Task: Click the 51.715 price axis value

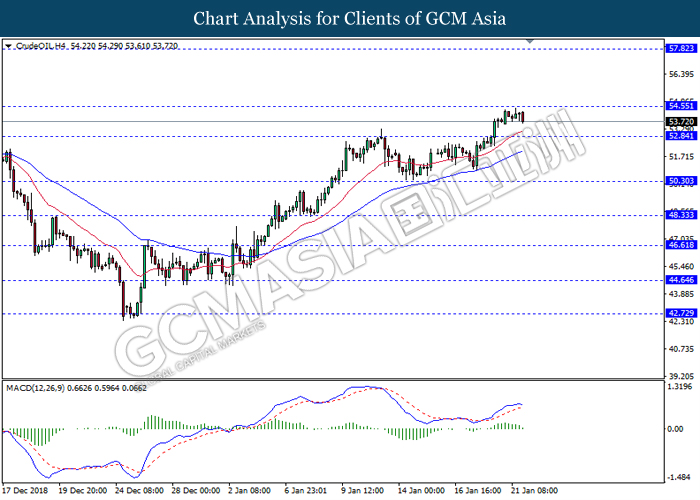Action: pyautogui.click(x=681, y=156)
